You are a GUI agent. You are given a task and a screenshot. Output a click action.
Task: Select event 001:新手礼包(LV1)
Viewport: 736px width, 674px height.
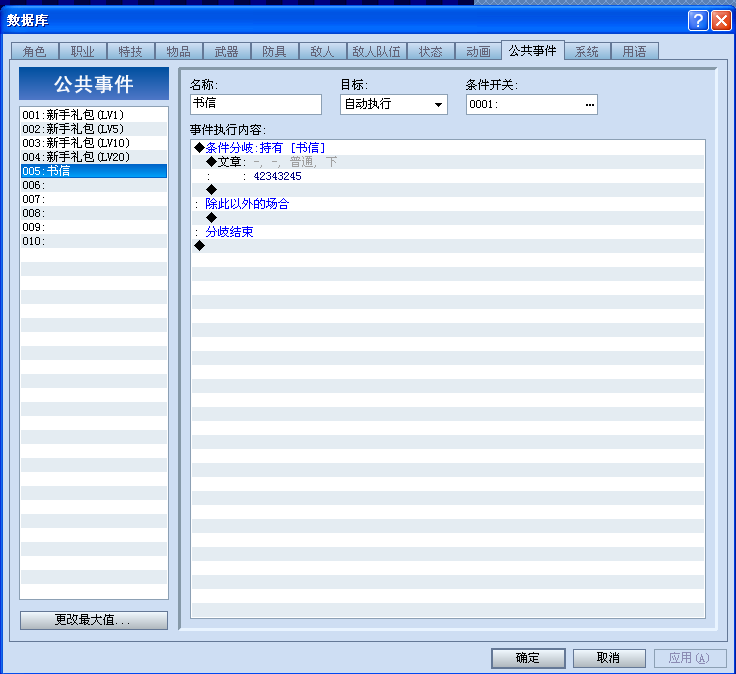[x=94, y=115]
